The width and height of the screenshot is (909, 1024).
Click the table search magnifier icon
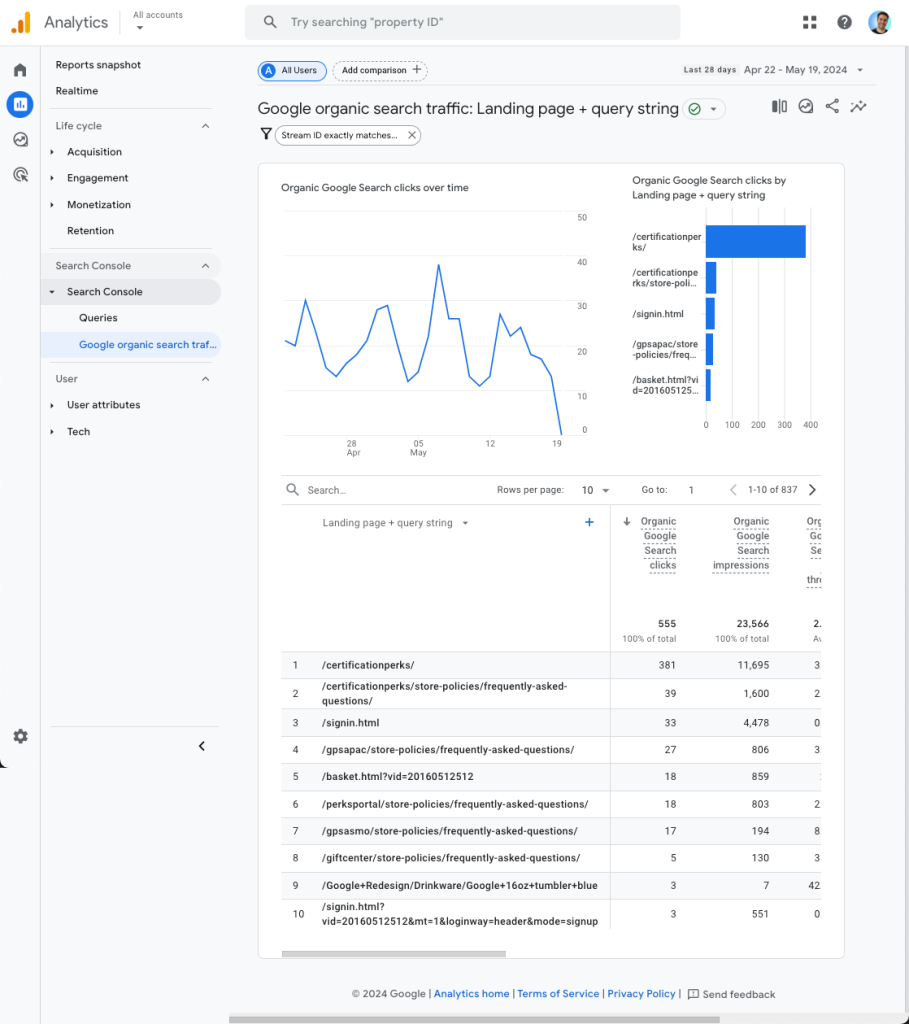pos(293,490)
